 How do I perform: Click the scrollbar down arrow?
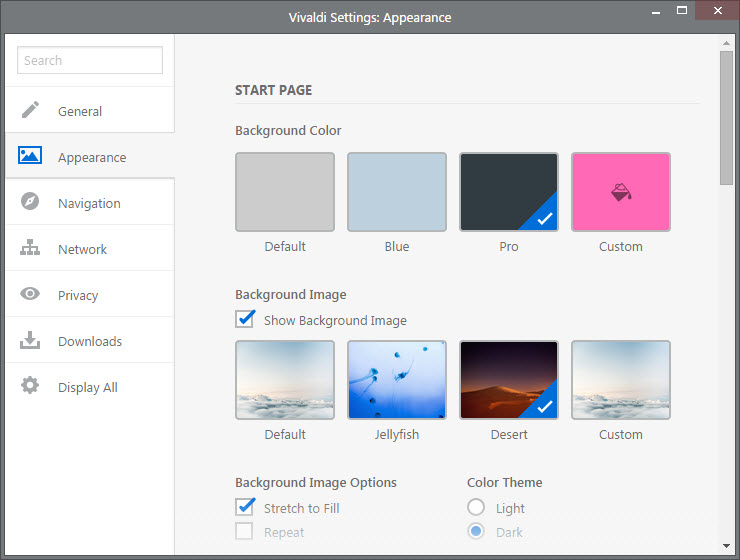726,546
